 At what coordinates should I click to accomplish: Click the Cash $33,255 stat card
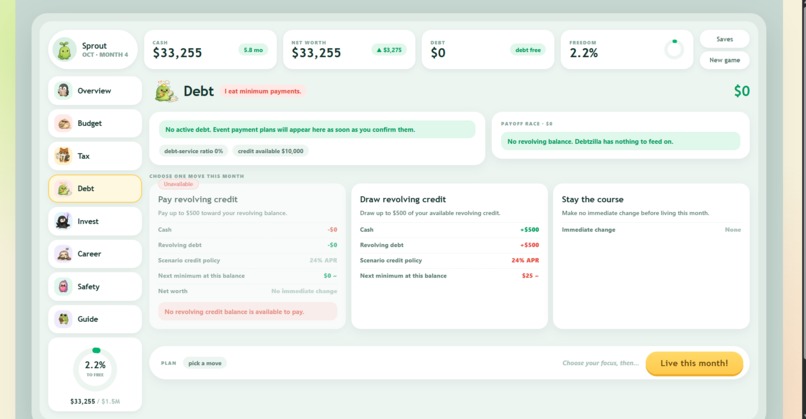[x=210, y=49]
